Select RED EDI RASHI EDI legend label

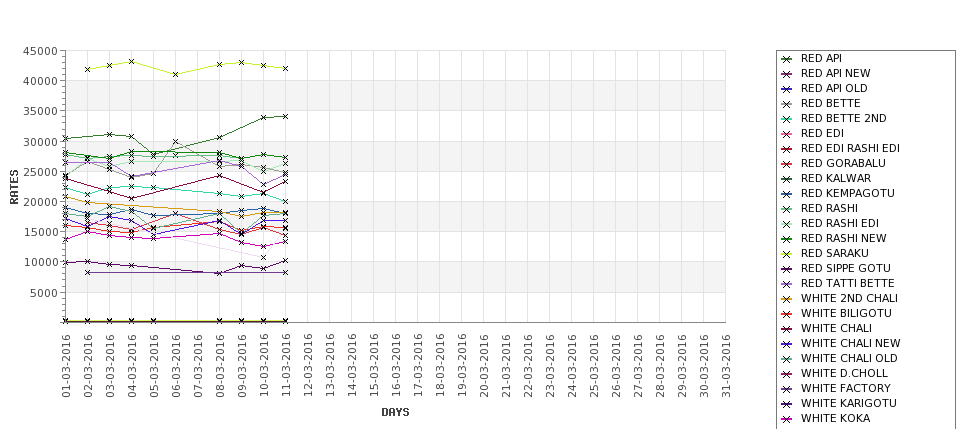pos(850,148)
